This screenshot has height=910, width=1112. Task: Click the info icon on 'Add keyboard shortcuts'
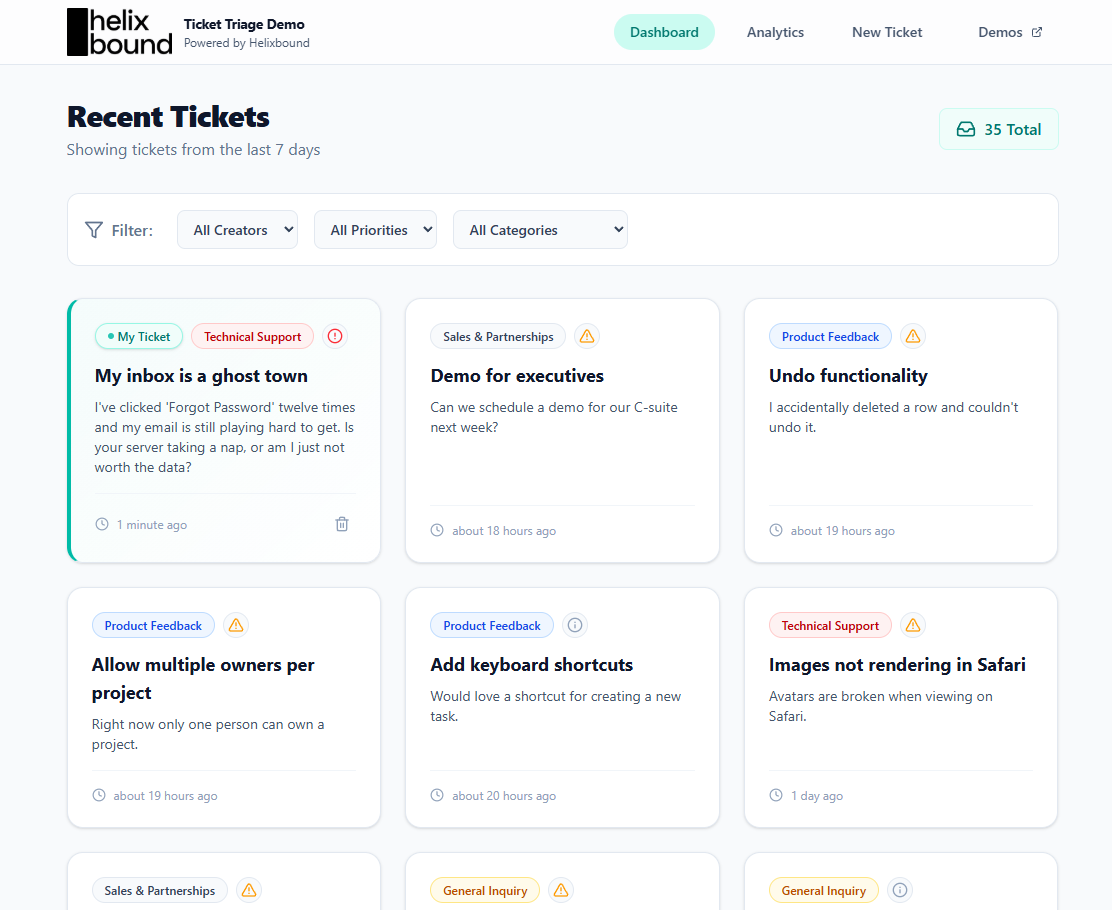575,624
